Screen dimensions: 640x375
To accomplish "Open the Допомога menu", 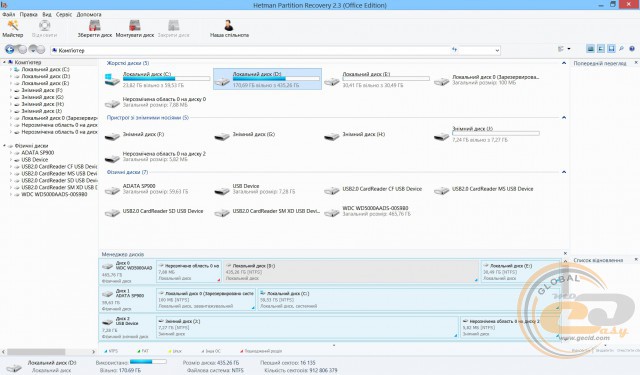I will click(x=89, y=14).
